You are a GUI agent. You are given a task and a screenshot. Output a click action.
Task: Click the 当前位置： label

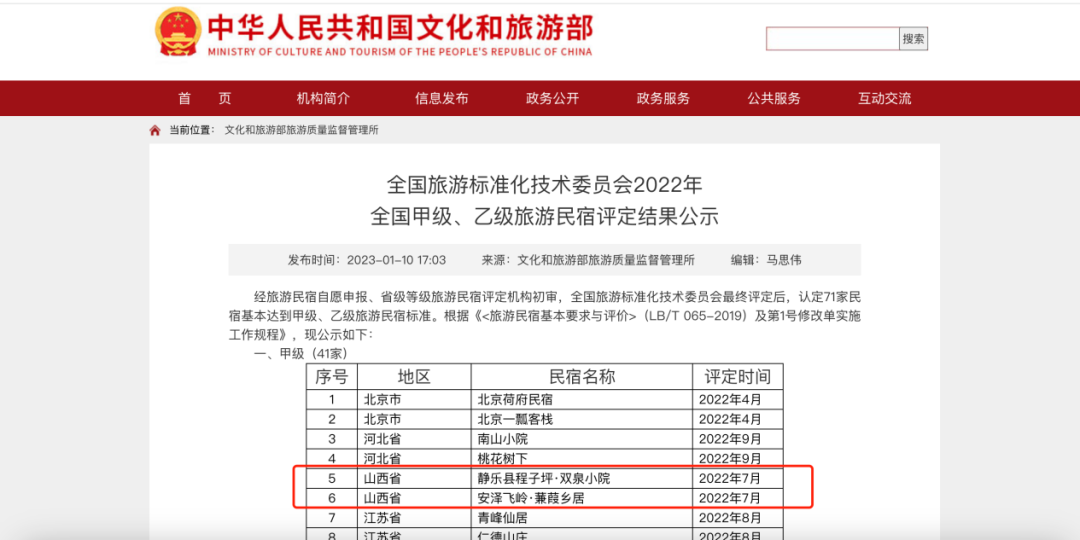click(x=192, y=130)
